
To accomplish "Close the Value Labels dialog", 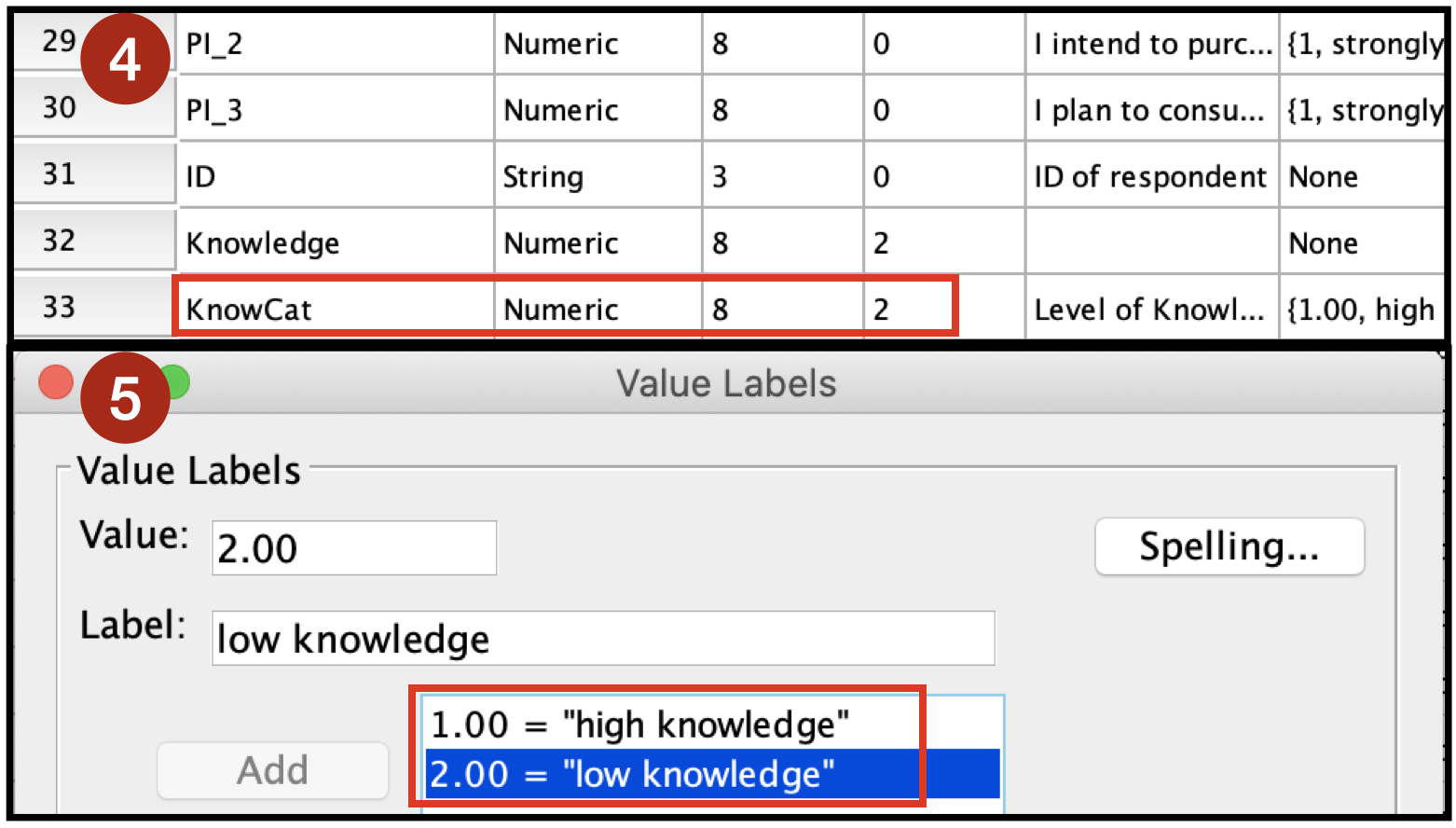I will point(55,381).
